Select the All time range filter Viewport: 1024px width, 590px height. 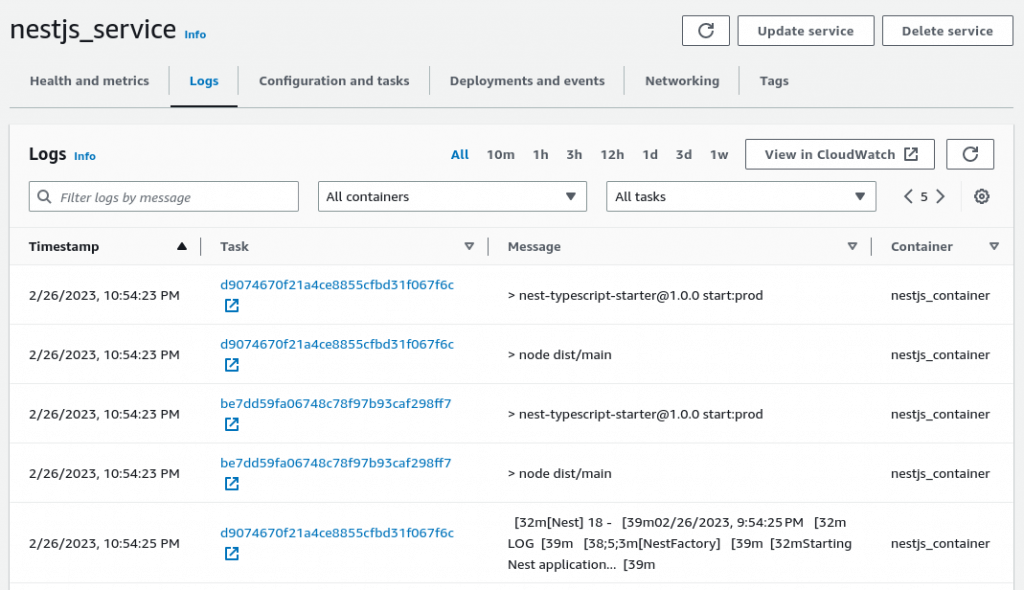tap(459, 154)
